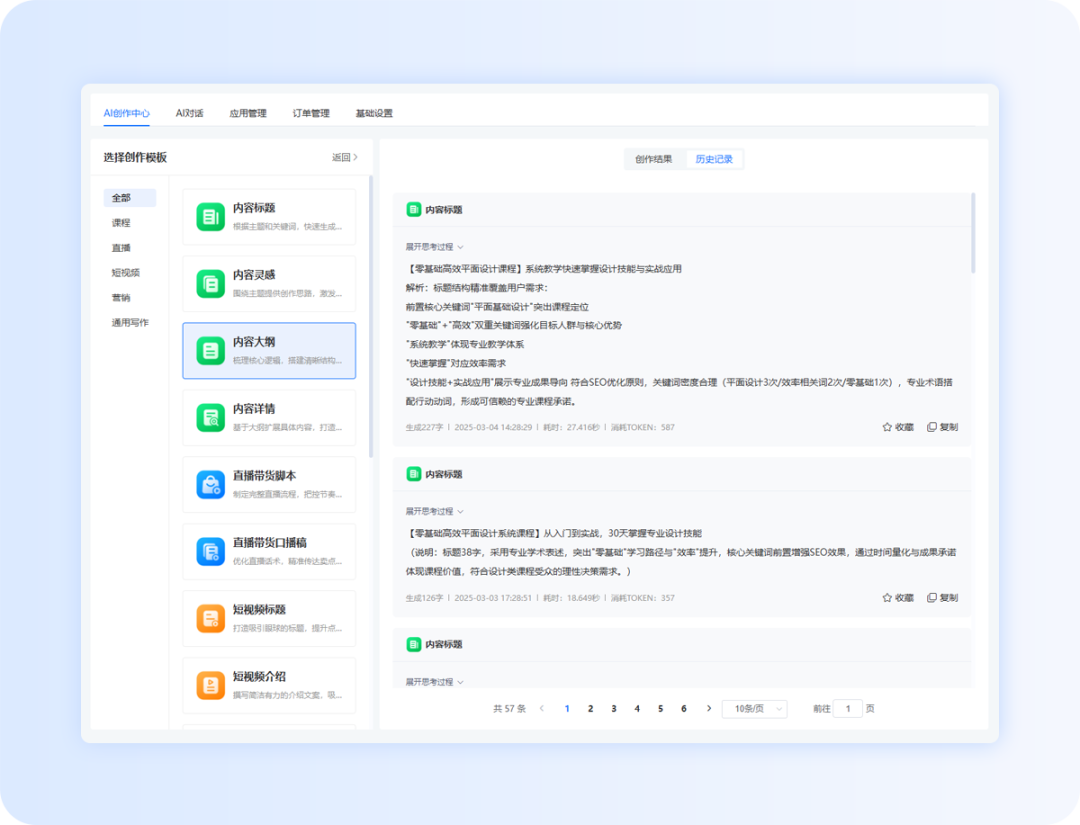Click the copy icon on the 17:28:51 record
The image size is (1080, 825).
pyautogui.click(x=932, y=598)
